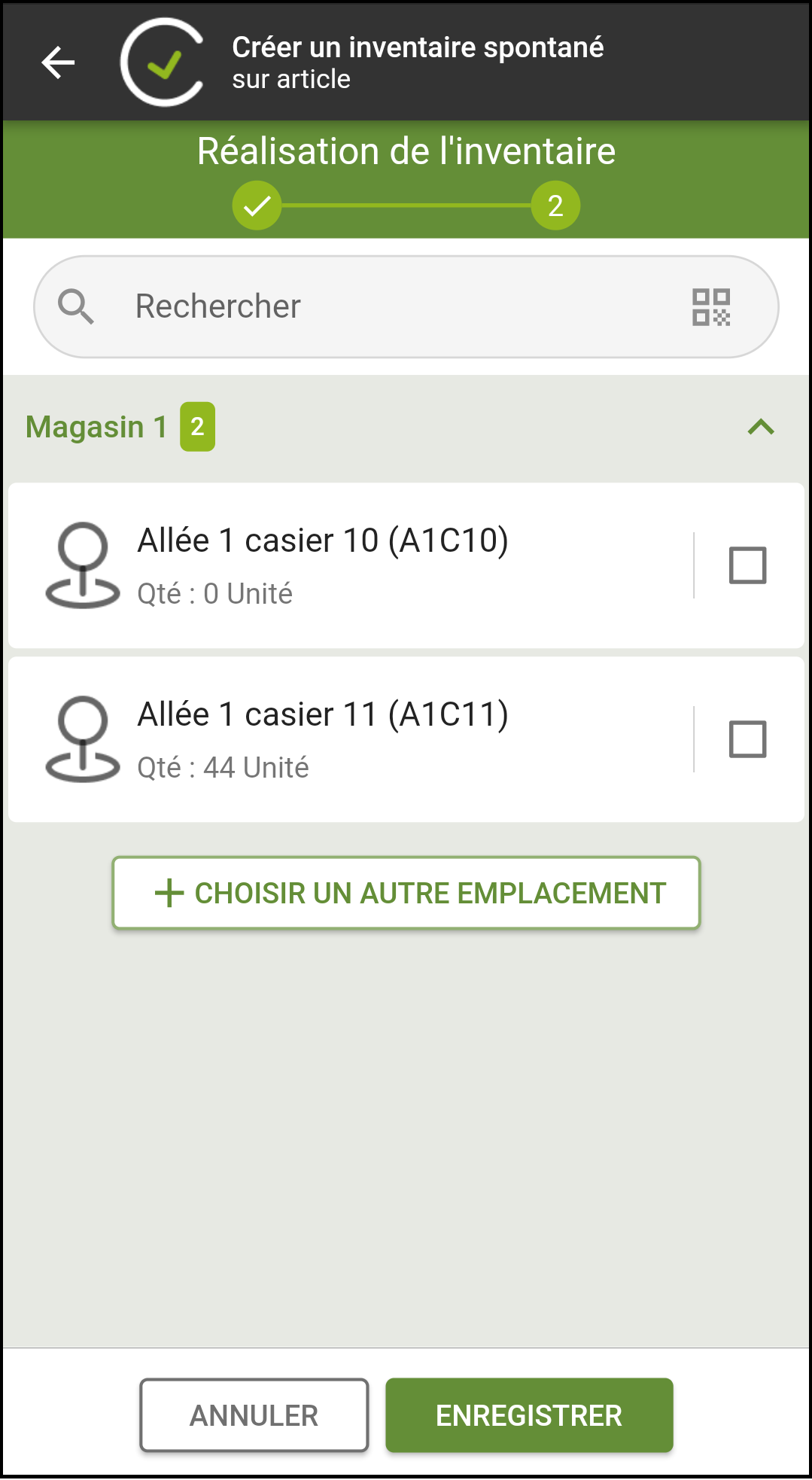Click the Enregistrer button
812x1480 pixels.
pyautogui.click(x=529, y=1415)
